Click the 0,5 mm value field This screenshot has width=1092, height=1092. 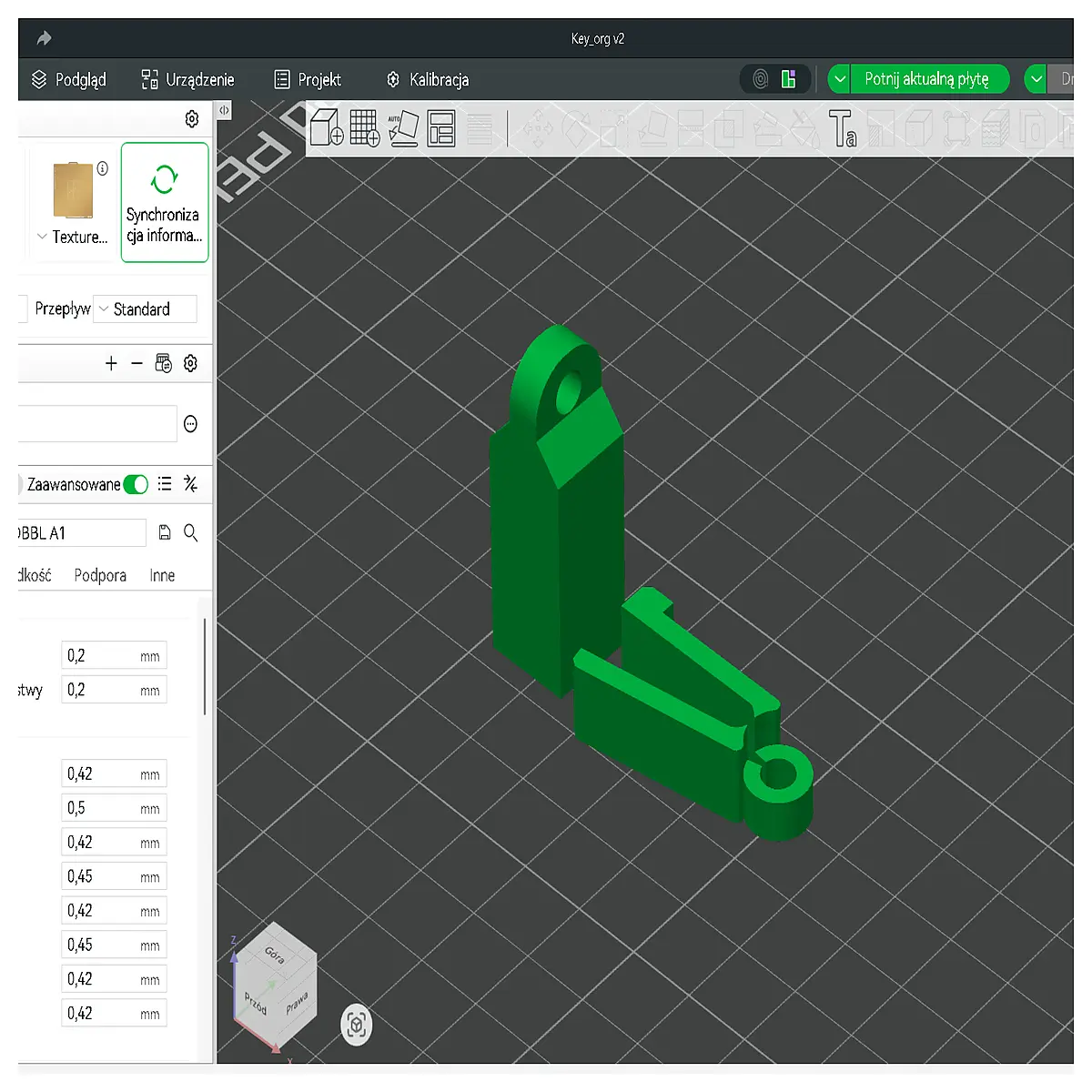(115, 808)
